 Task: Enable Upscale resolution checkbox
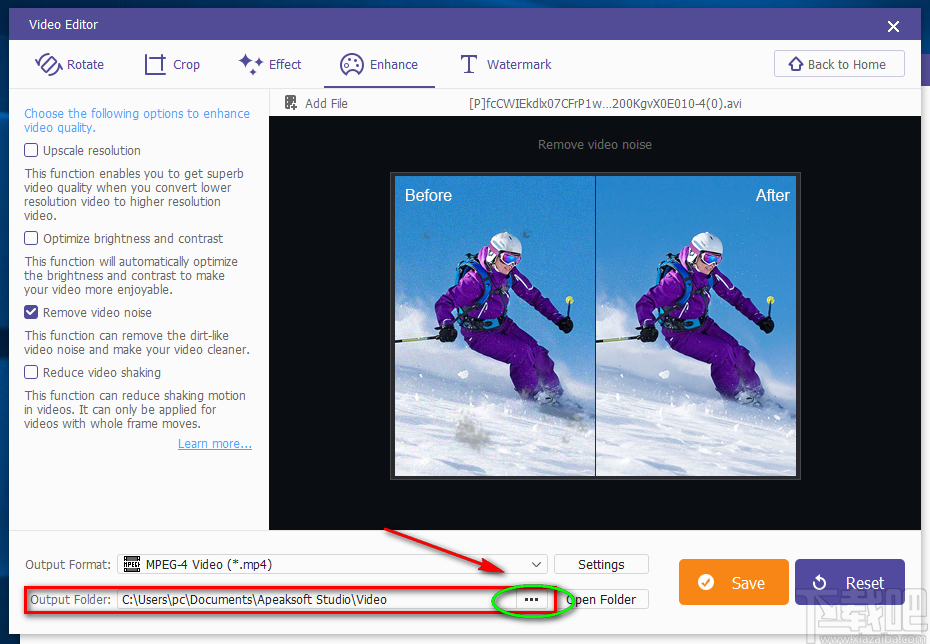pyautogui.click(x=31, y=150)
